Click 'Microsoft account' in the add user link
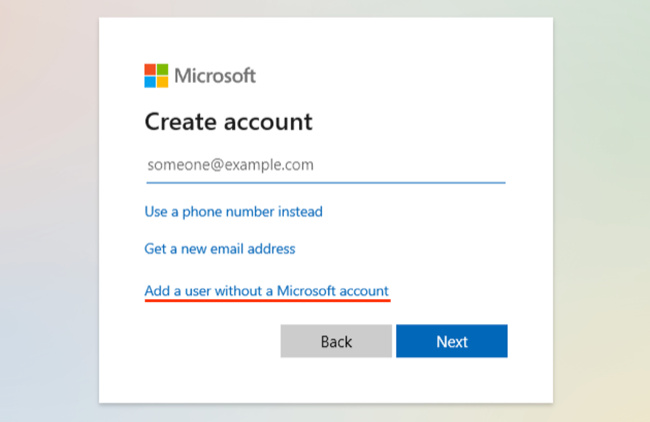This screenshot has height=422, width=650. [332, 291]
